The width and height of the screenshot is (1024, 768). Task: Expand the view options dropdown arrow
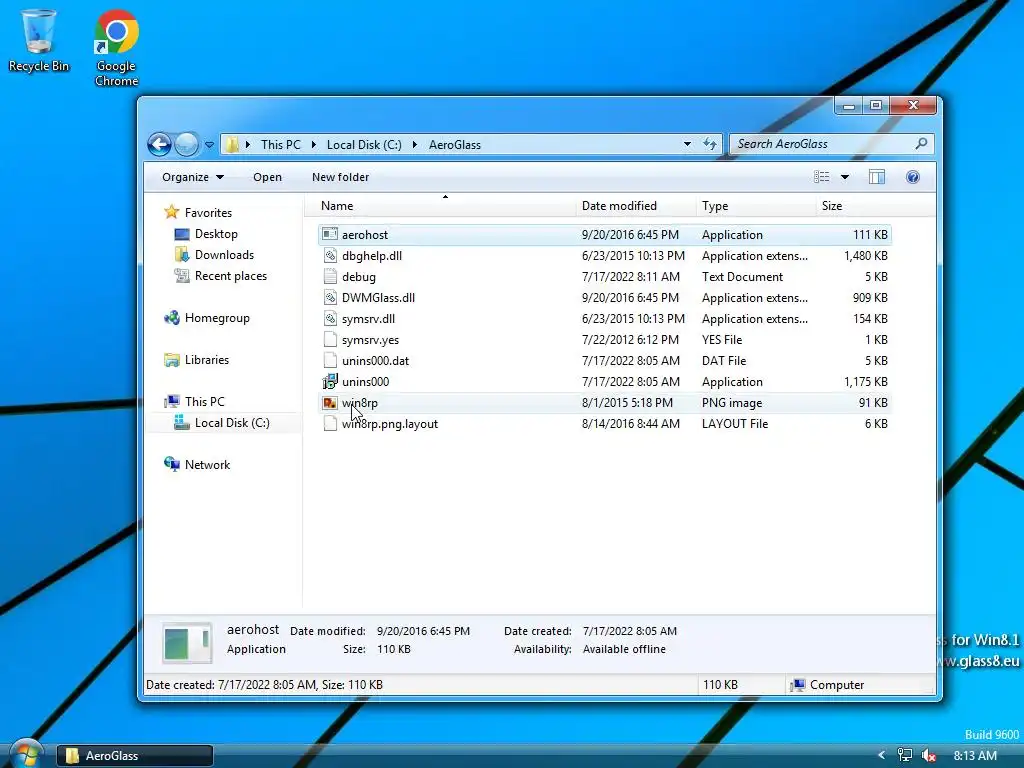tap(844, 177)
